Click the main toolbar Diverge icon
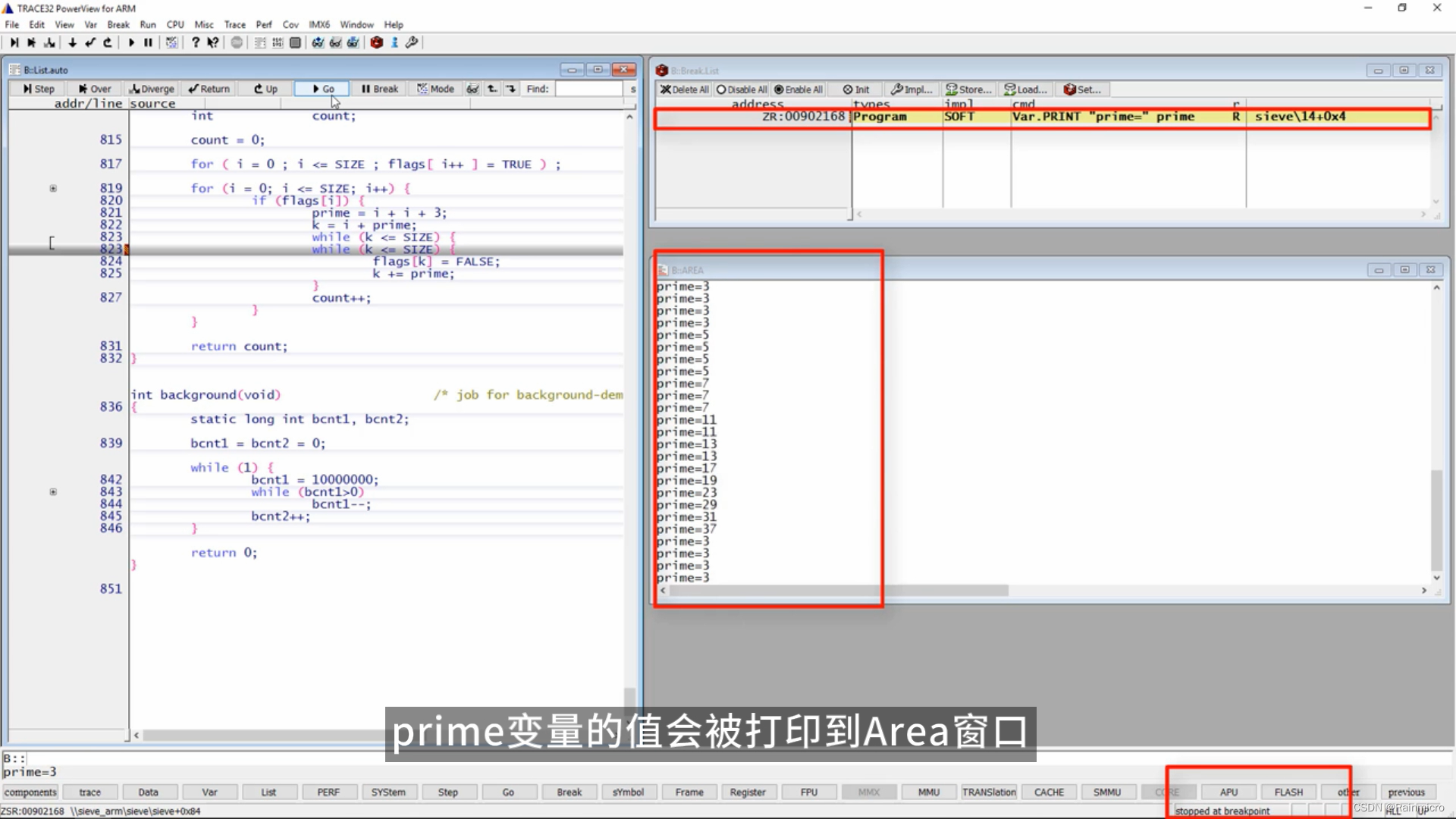1456x819 pixels. click(49, 42)
